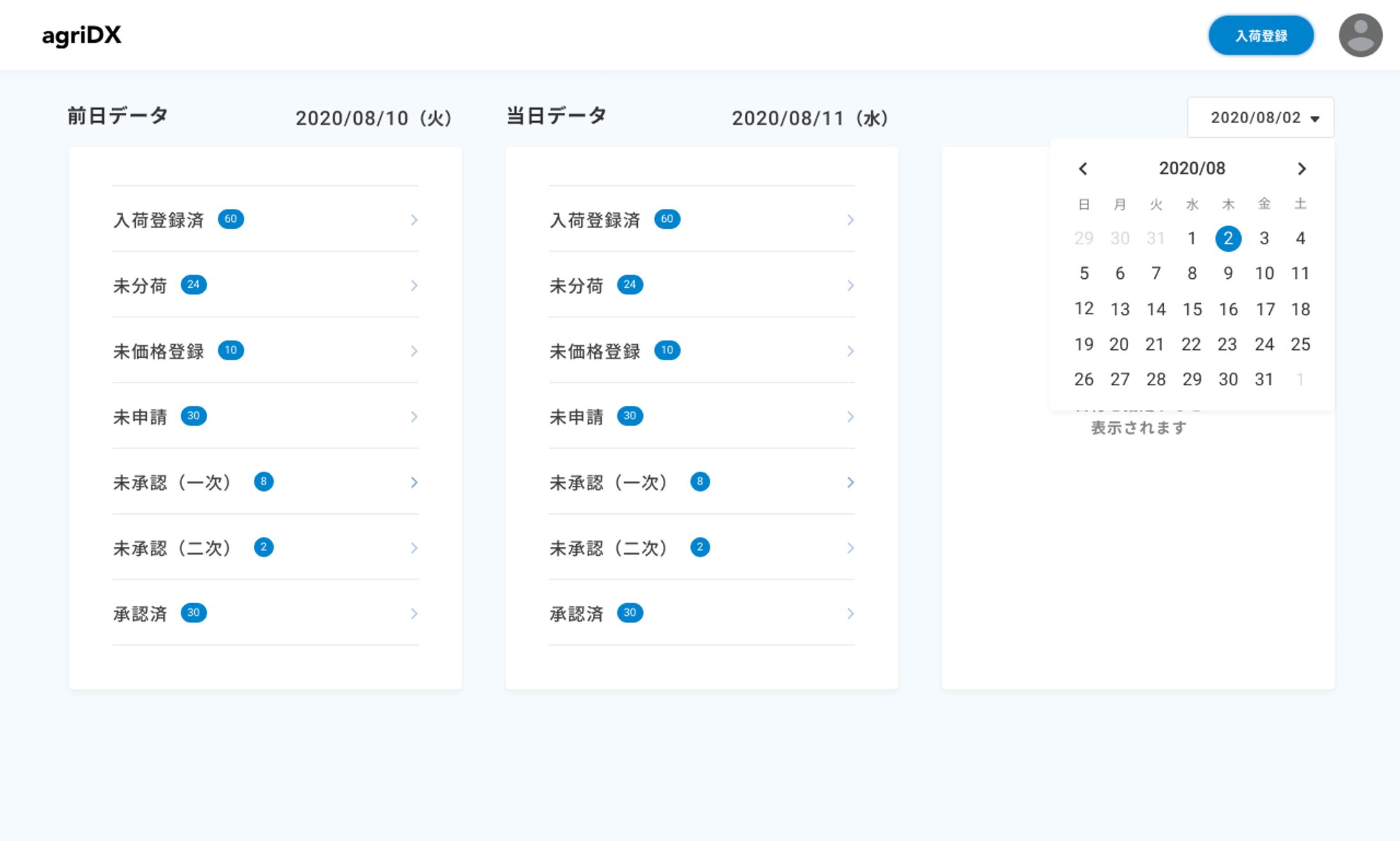Click the 30 badge beside 承認済
Viewport: 1400px width, 841px height.
pyautogui.click(x=194, y=613)
